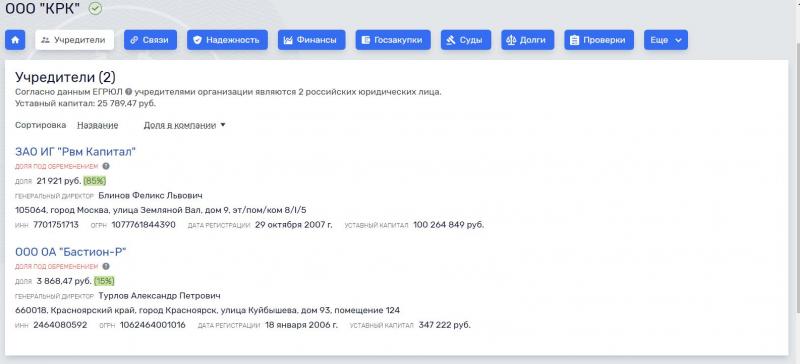Switch to the Учредители tab
800x364 pixels.
pos(74,40)
